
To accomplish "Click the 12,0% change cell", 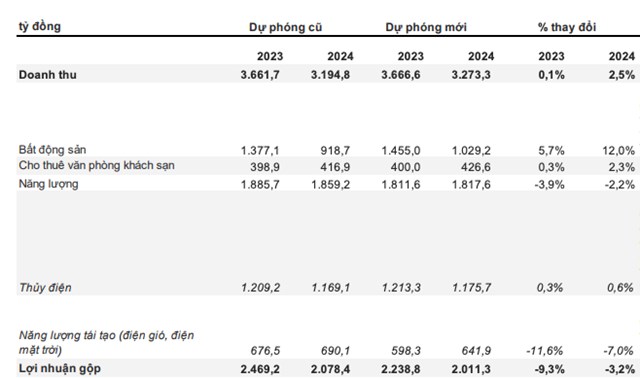I will [618, 151].
